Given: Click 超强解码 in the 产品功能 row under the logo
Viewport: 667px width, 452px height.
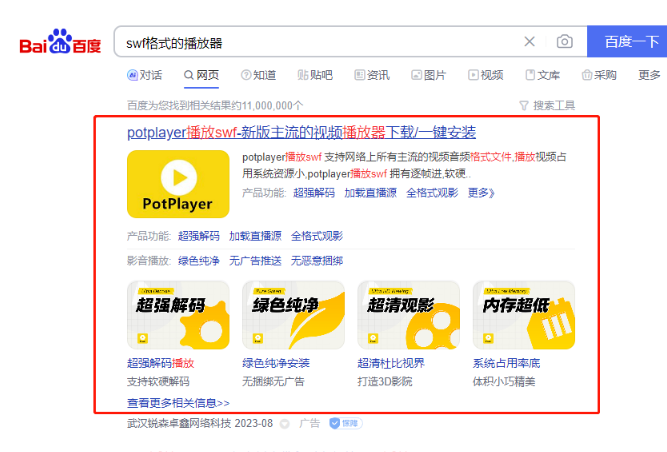Looking at the screenshot, I should pos(199,236).
